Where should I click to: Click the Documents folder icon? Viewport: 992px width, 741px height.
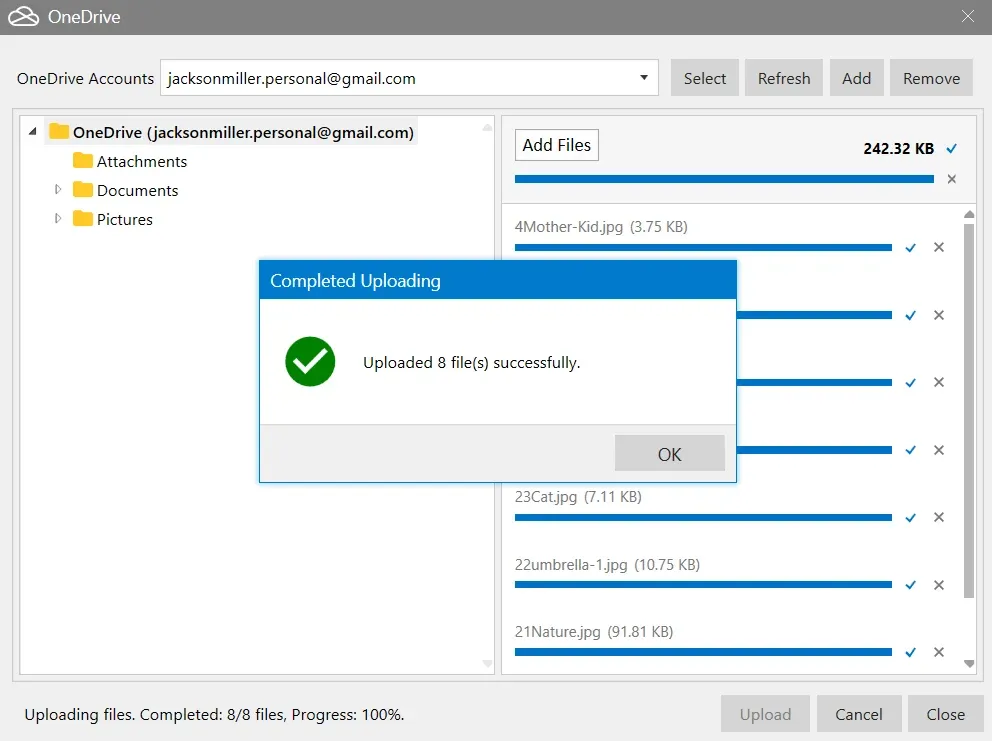click(82, 189)
